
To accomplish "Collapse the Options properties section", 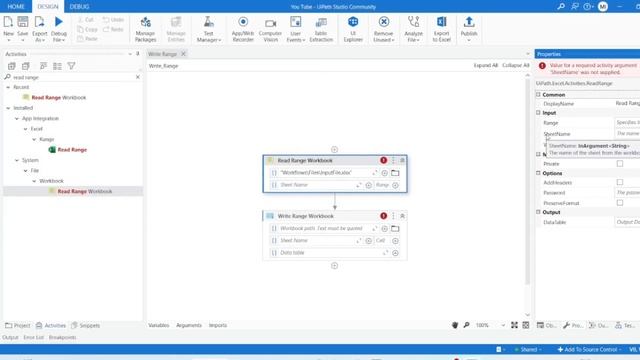I will (538, 173).
